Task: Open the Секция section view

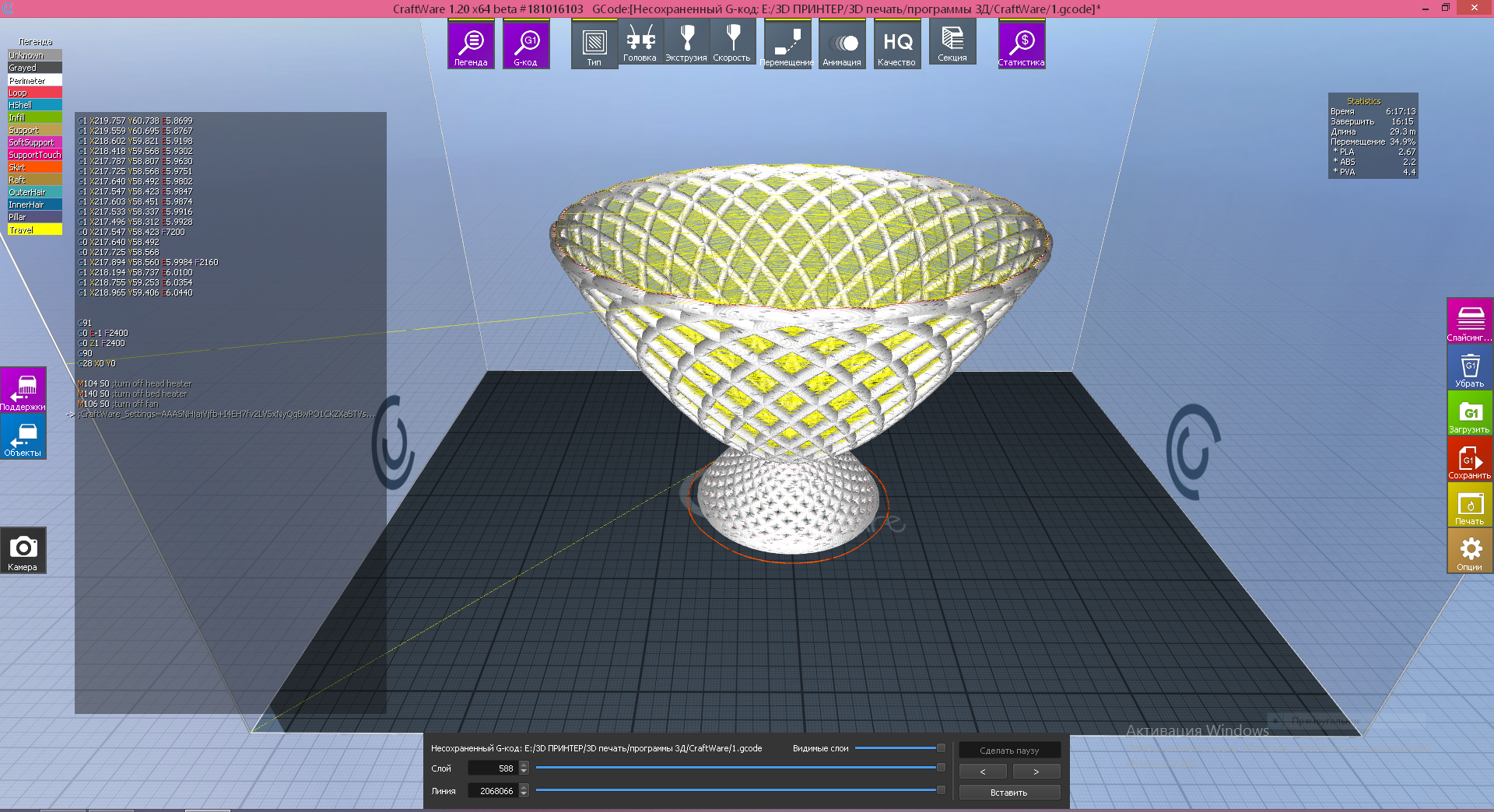Action: pyautogui.click(x=952, y=43)
